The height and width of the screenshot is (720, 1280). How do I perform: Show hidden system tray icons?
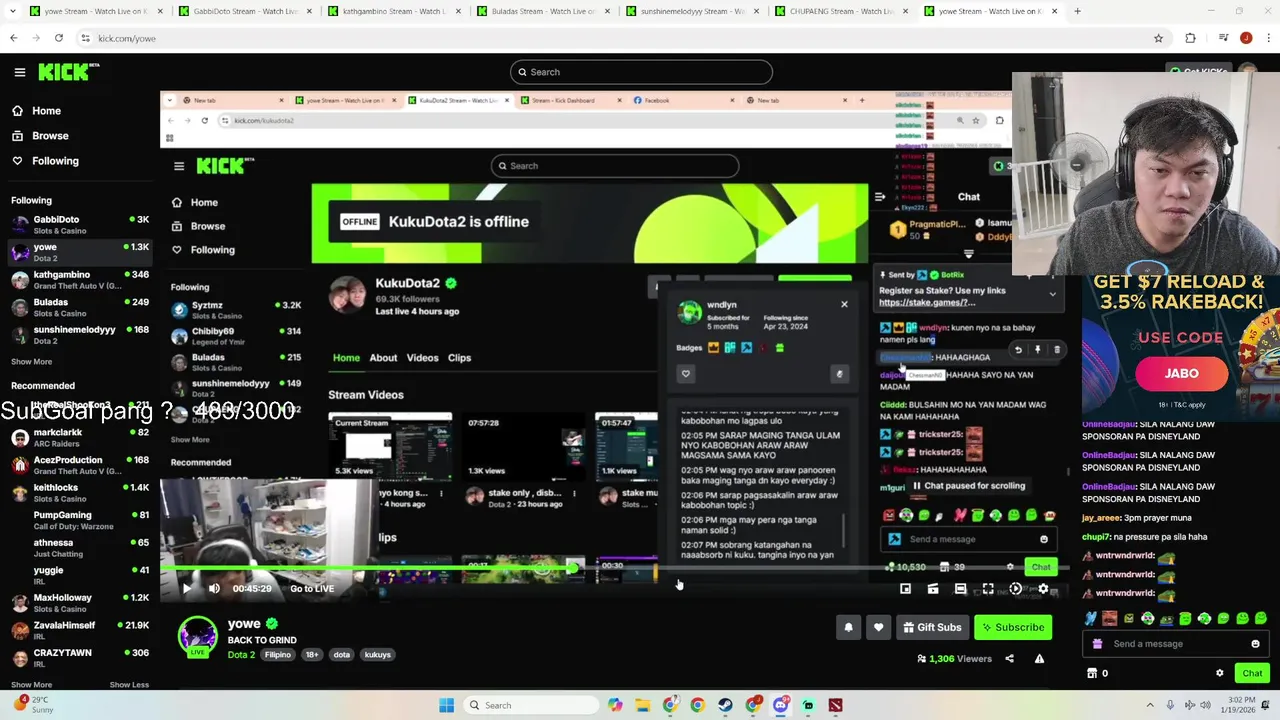[1150, 705]
